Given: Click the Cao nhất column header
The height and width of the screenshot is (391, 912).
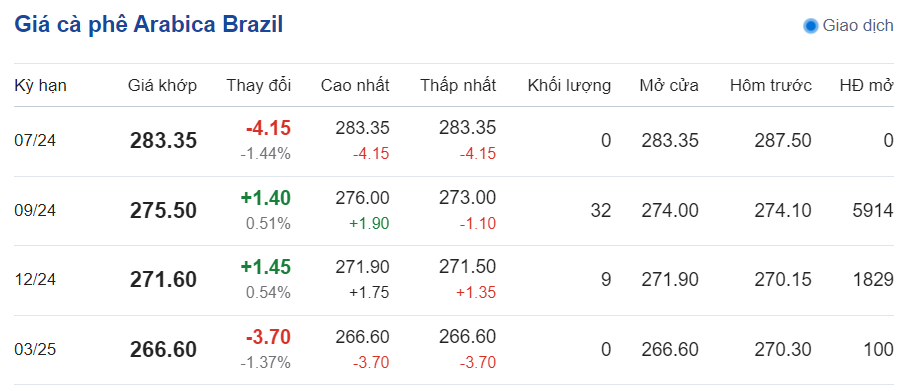Looking at the screenshot, I should tap(355, 86).
